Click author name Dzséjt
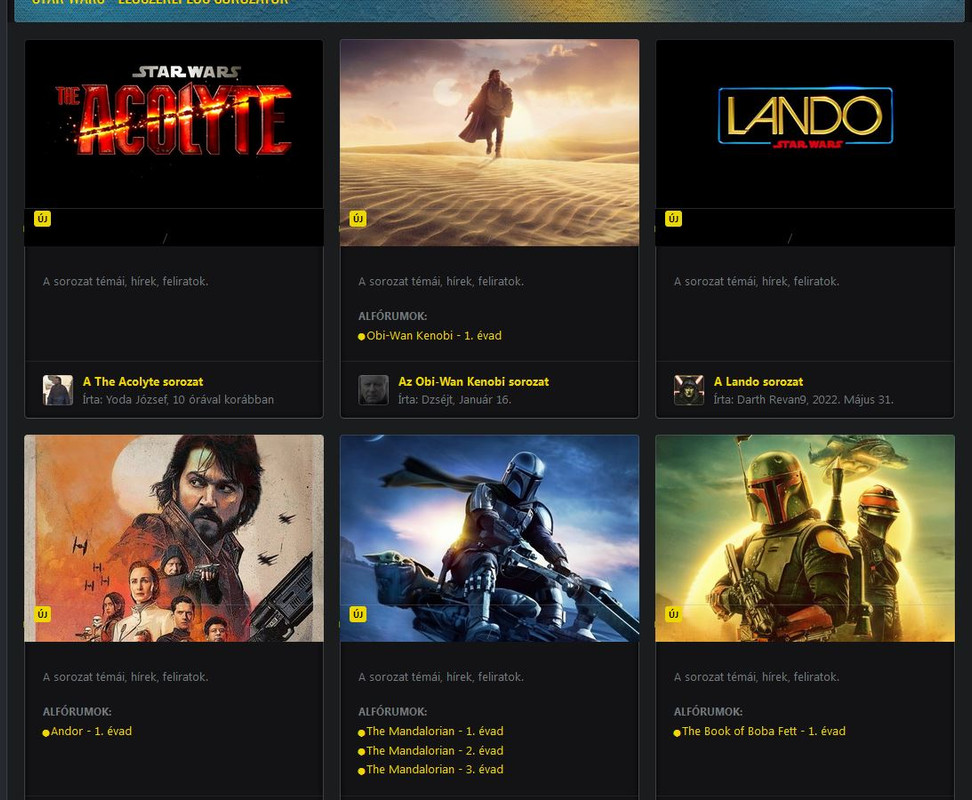 [x=438, y=400]
